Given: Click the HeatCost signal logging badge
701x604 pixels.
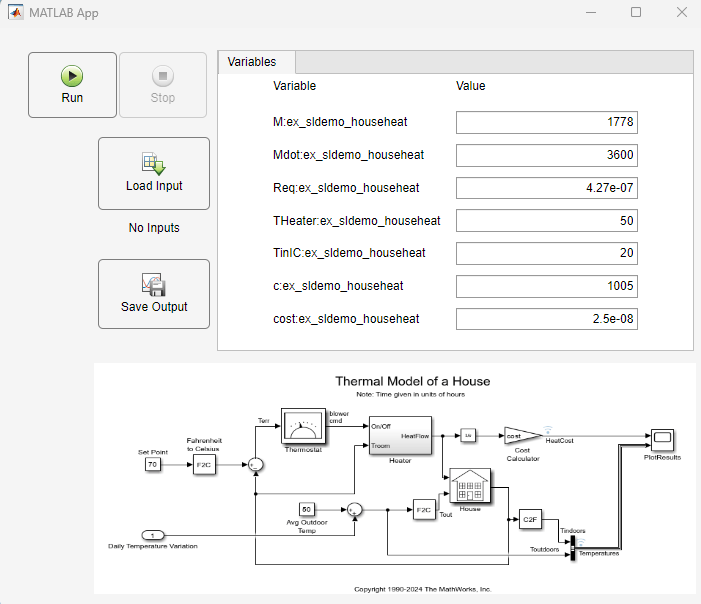Looking at the screenshot, I should 548,430.
